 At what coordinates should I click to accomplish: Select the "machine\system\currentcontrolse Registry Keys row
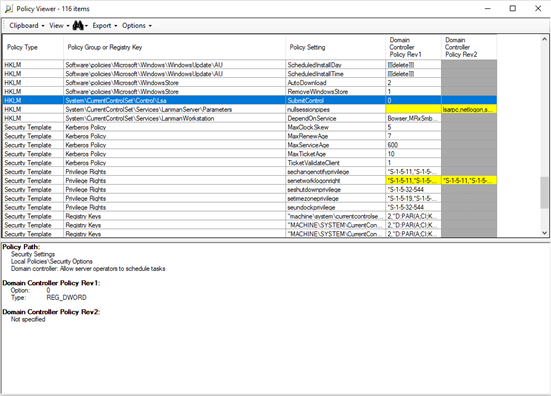[x=249, y=216]
